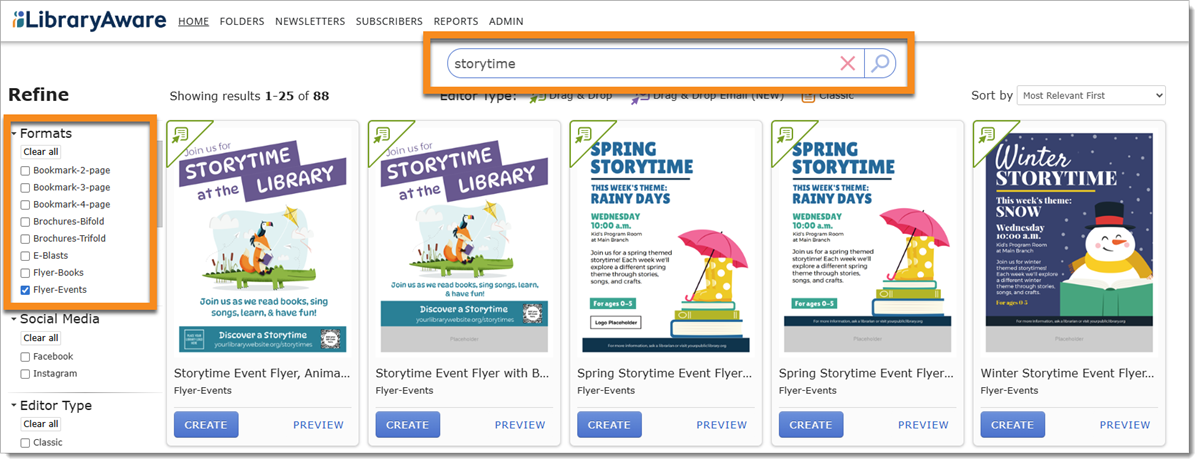Clear all Social Media filters

point(40,338)
